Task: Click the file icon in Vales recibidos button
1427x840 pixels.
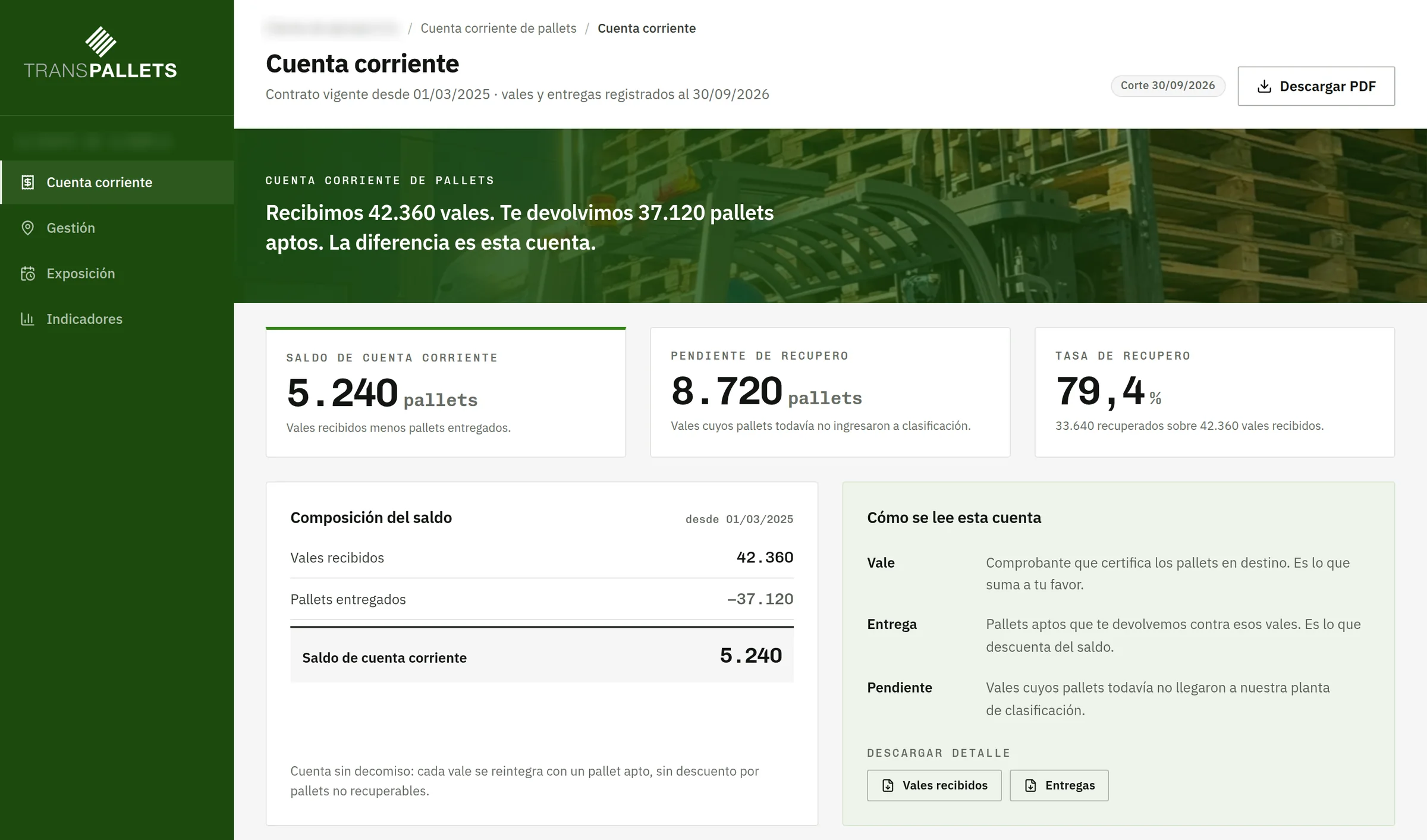Action: [x=888, y=785]
